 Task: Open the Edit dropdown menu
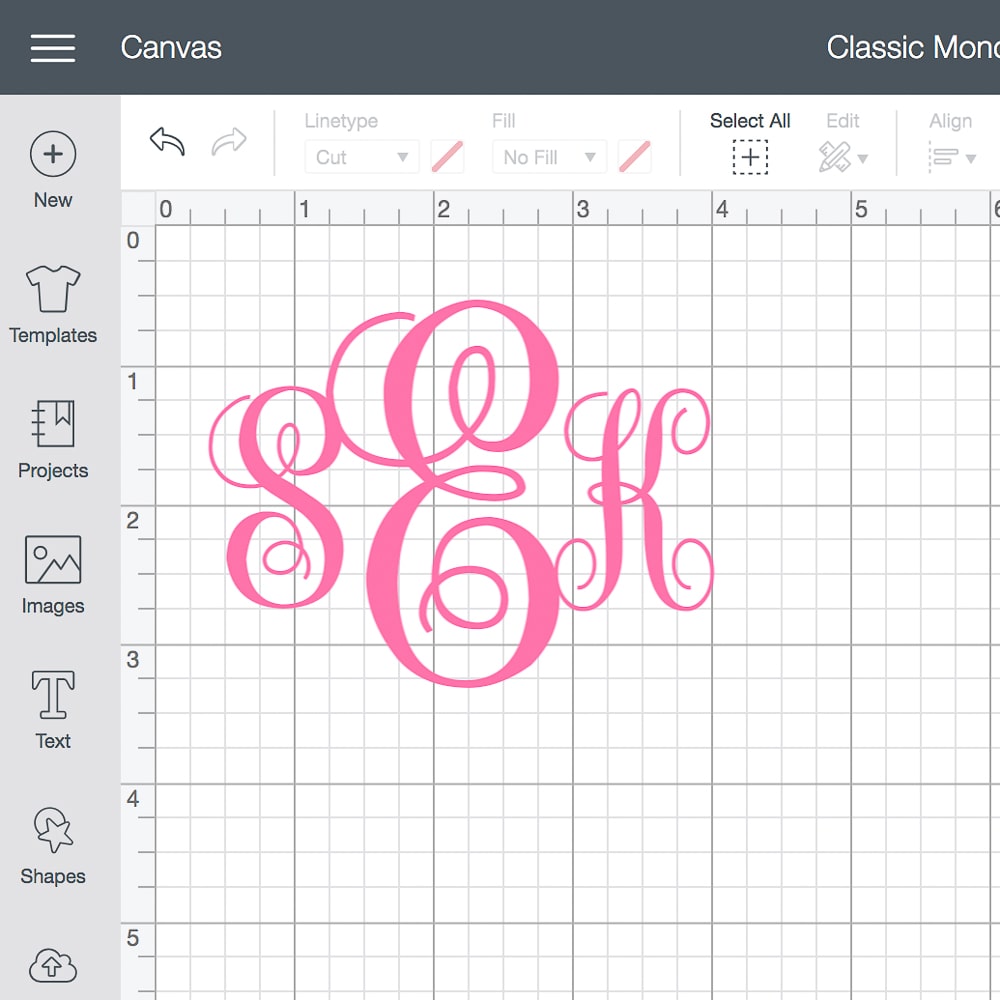[x=843, y=157]
